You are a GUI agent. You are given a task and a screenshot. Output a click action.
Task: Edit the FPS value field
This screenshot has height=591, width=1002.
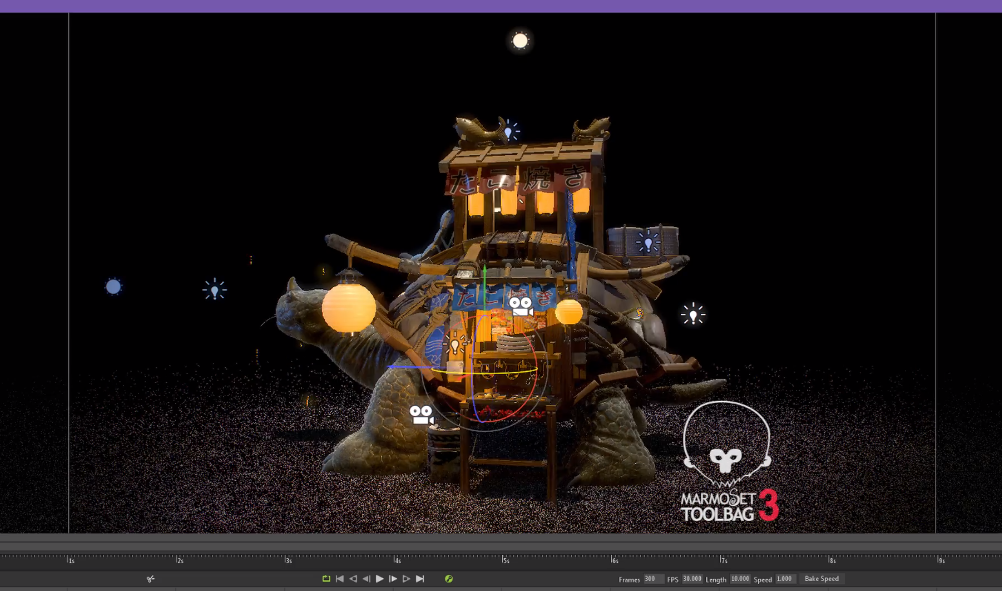pyautogui.click(x=691, y=579)
